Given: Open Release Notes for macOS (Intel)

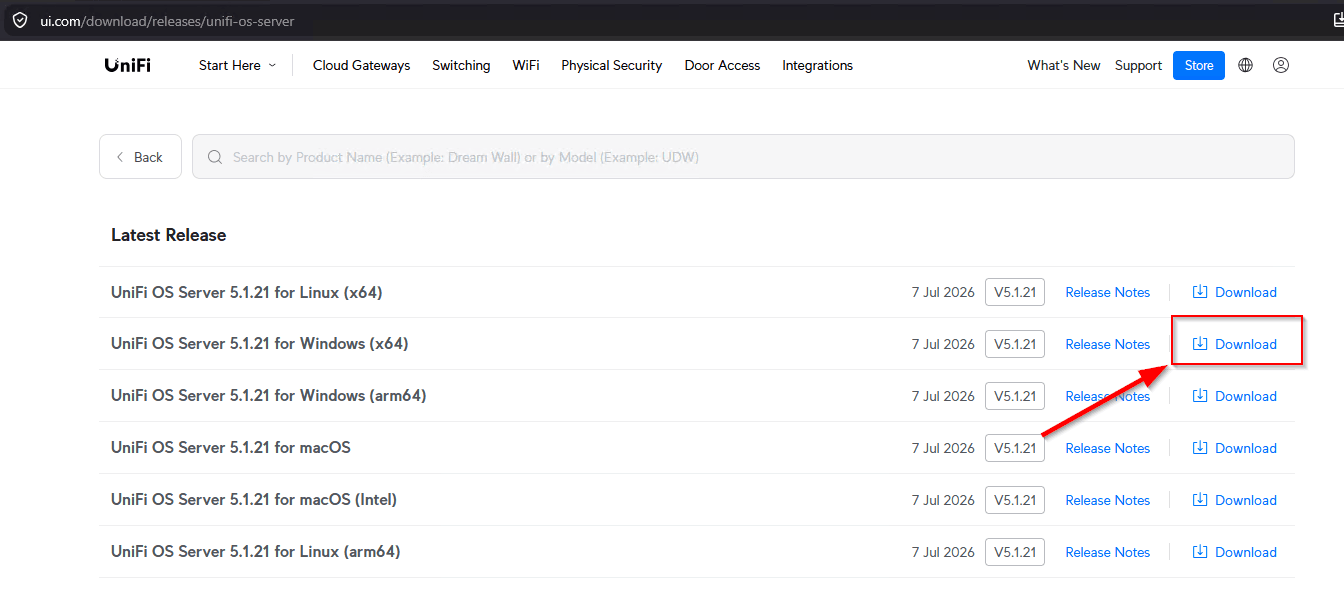Looking at the screenshot, I should (1108, 500).
